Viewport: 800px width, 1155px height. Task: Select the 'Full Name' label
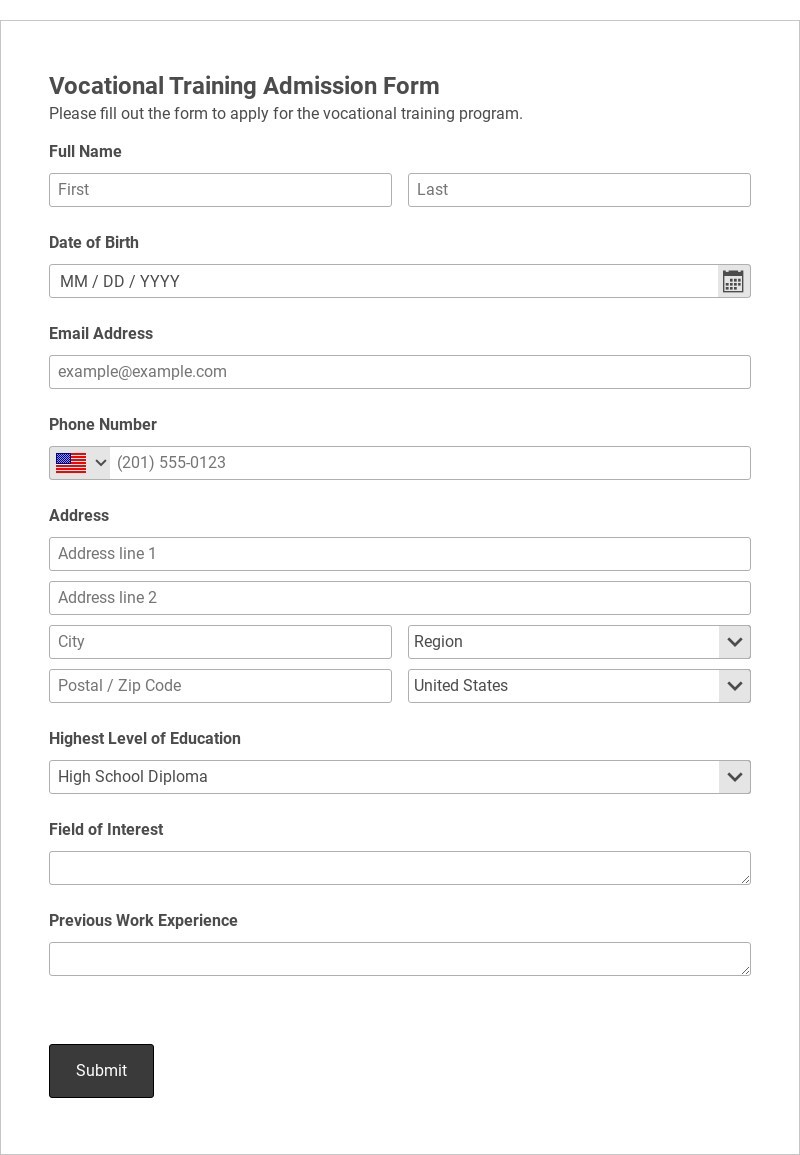click(x=85, y=151)
